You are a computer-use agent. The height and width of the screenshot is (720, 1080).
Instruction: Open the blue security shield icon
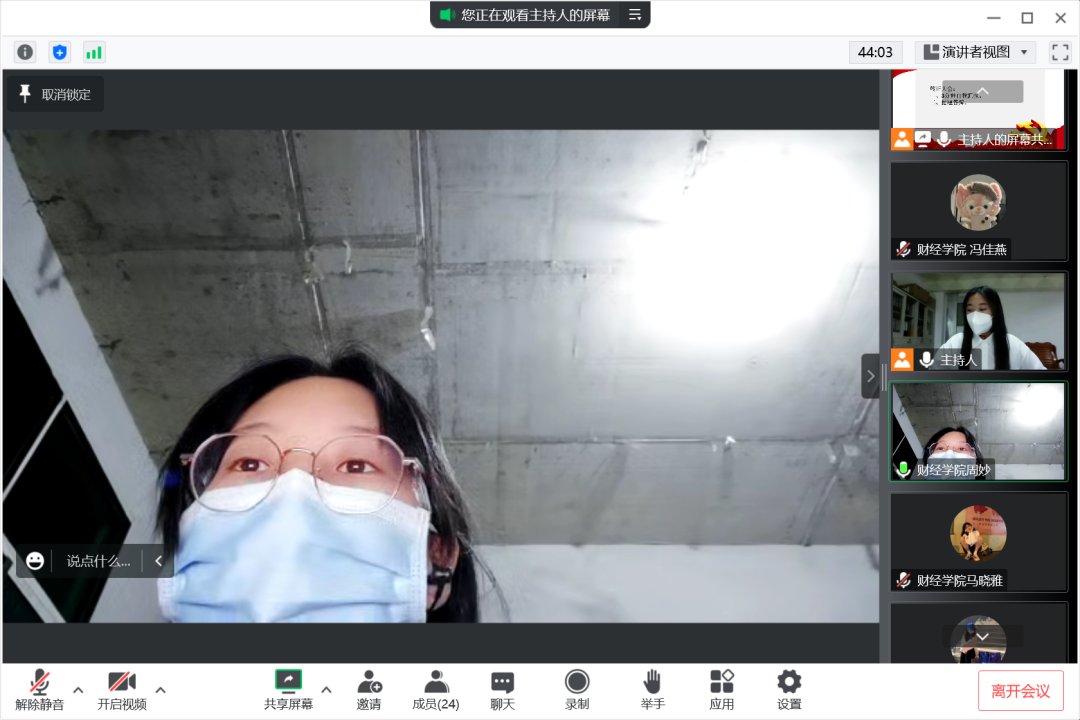pyautogui.click(x=60, y=52)
